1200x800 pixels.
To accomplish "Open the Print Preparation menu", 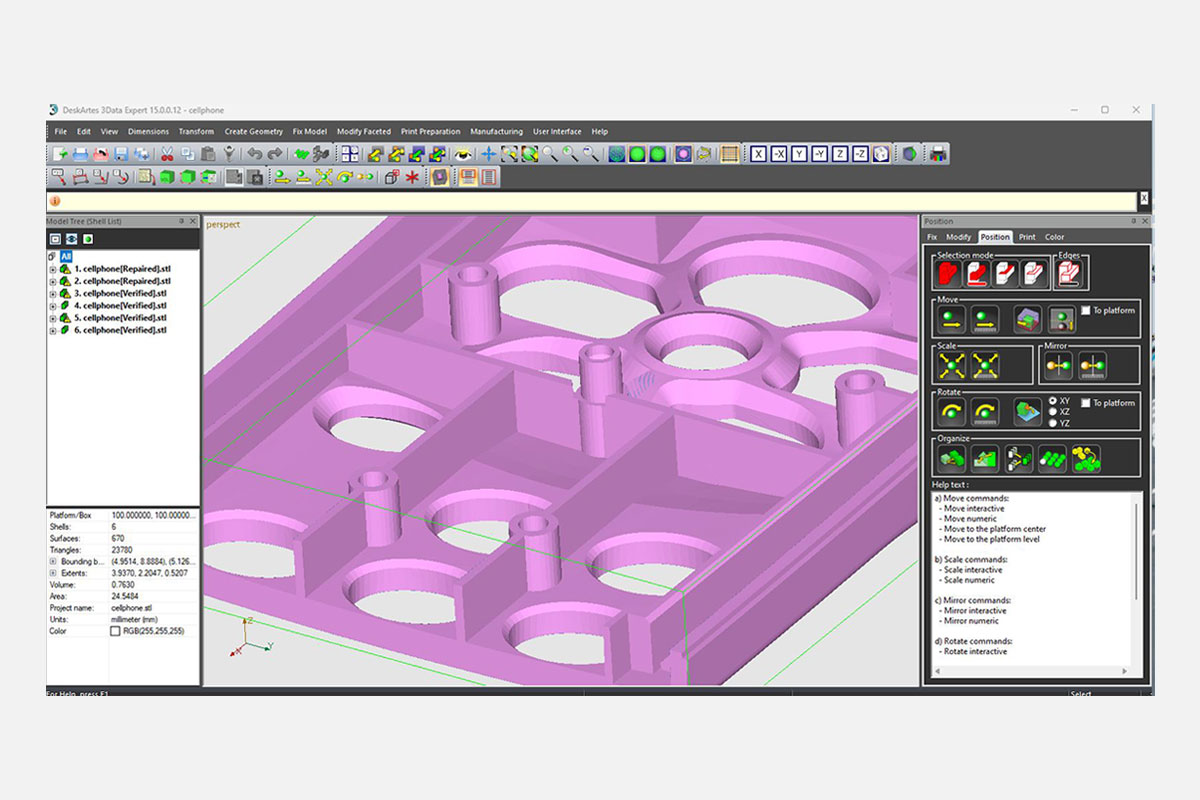I will pyautogui.click(x=430, y=131).
